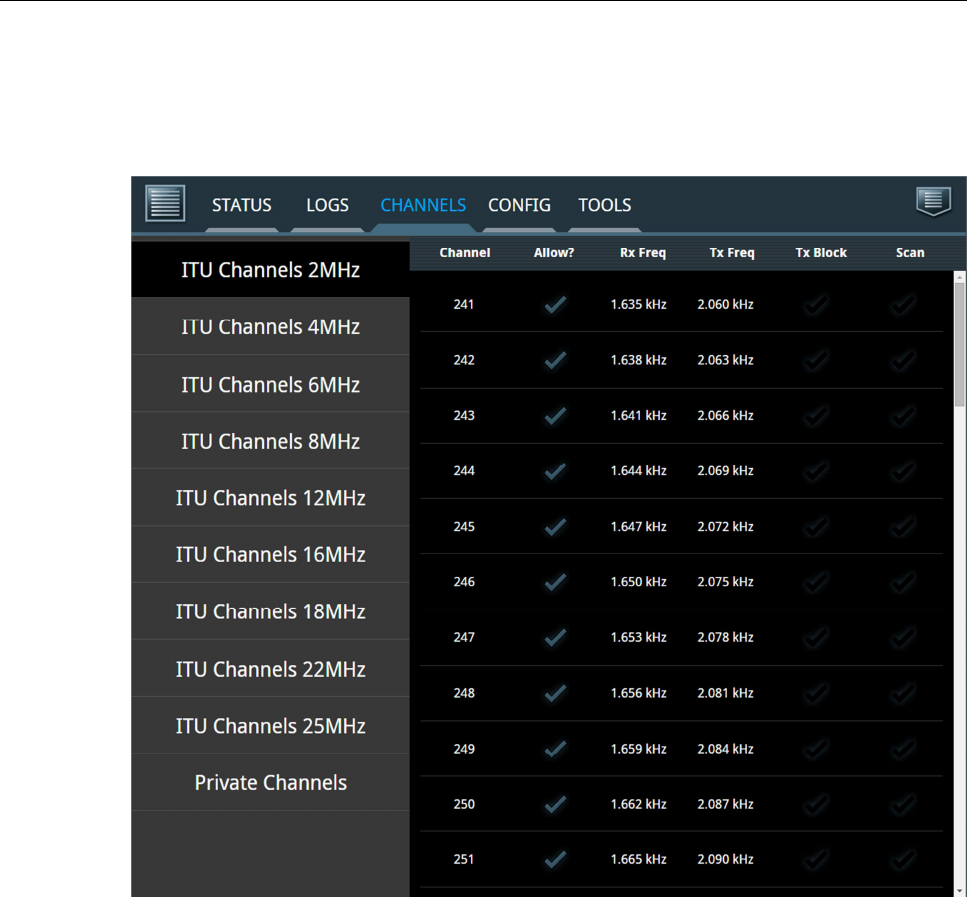
Task: View ITU Channels 22MHz list
Action: pyautogui.click(x=270, y=669)
